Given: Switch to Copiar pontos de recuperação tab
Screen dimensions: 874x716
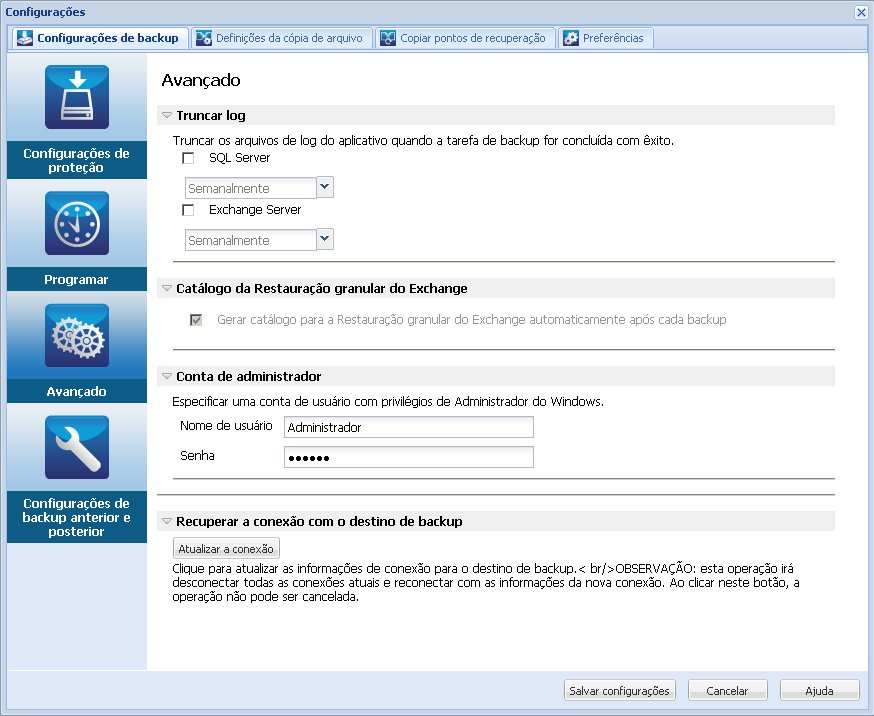Looking at the screenshot, I should pyautogui.click(x=465, y=38).
